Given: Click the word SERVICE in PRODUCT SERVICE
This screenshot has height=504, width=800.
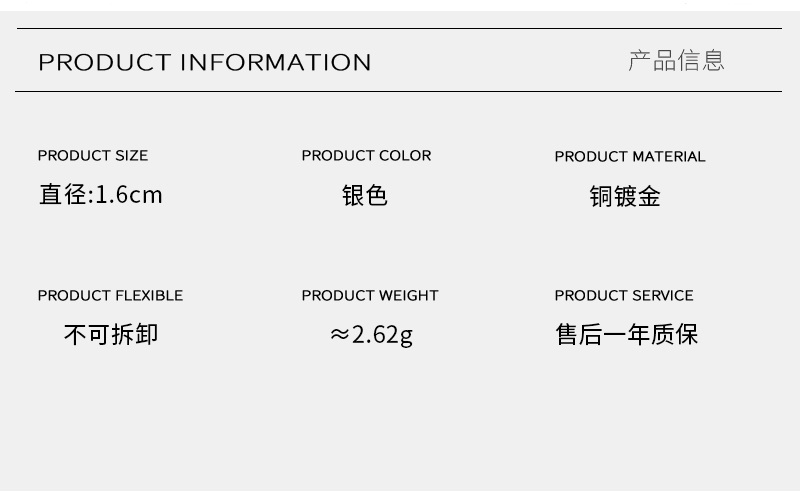Looking at the screenshot, I should 663,295.
